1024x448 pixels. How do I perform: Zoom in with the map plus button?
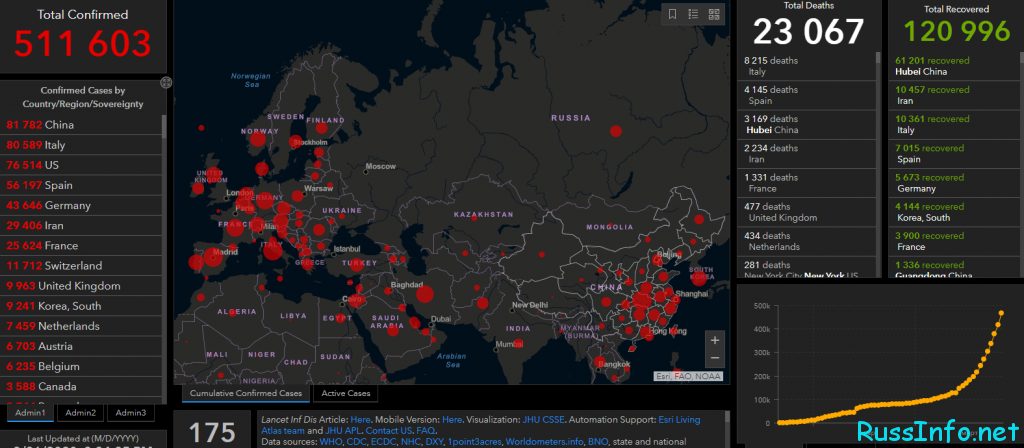pos(714,340)
